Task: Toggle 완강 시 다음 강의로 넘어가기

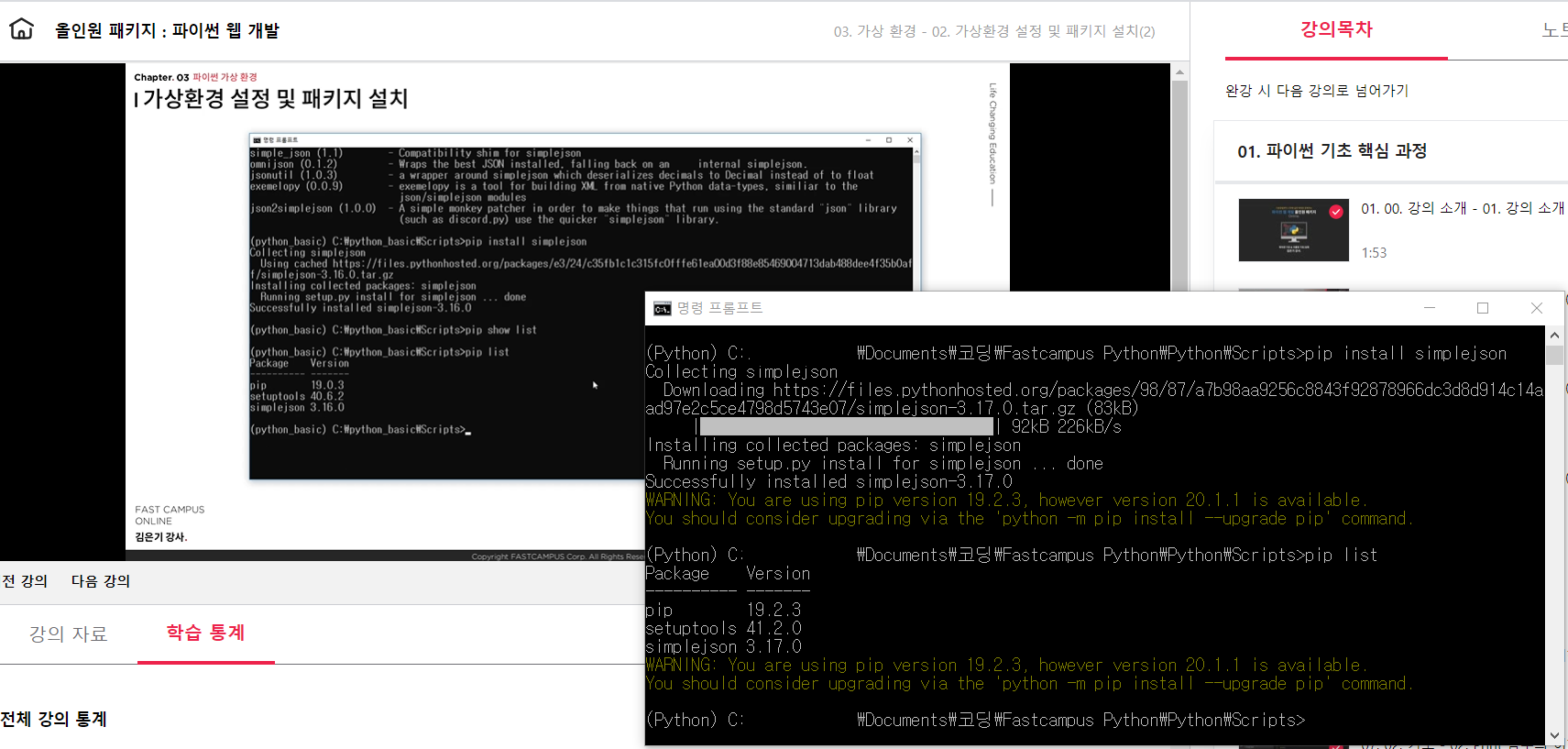Action: coord(1317,91)
